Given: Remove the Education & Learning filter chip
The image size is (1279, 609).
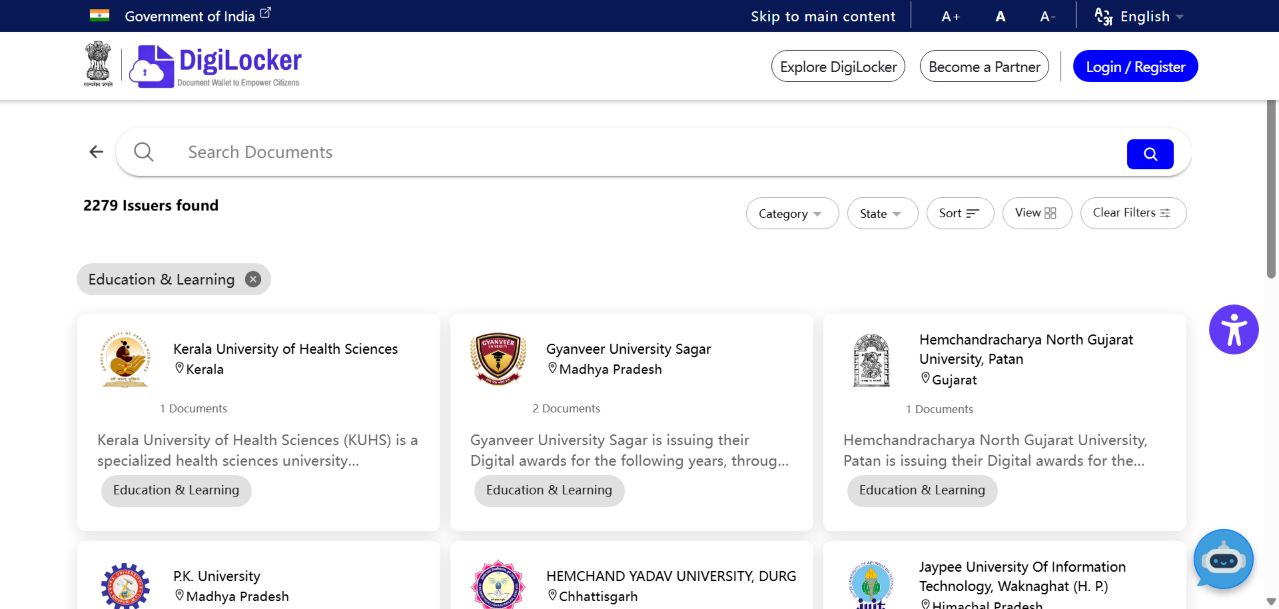Looking at the screenshot, I should [x=253, y=279].
